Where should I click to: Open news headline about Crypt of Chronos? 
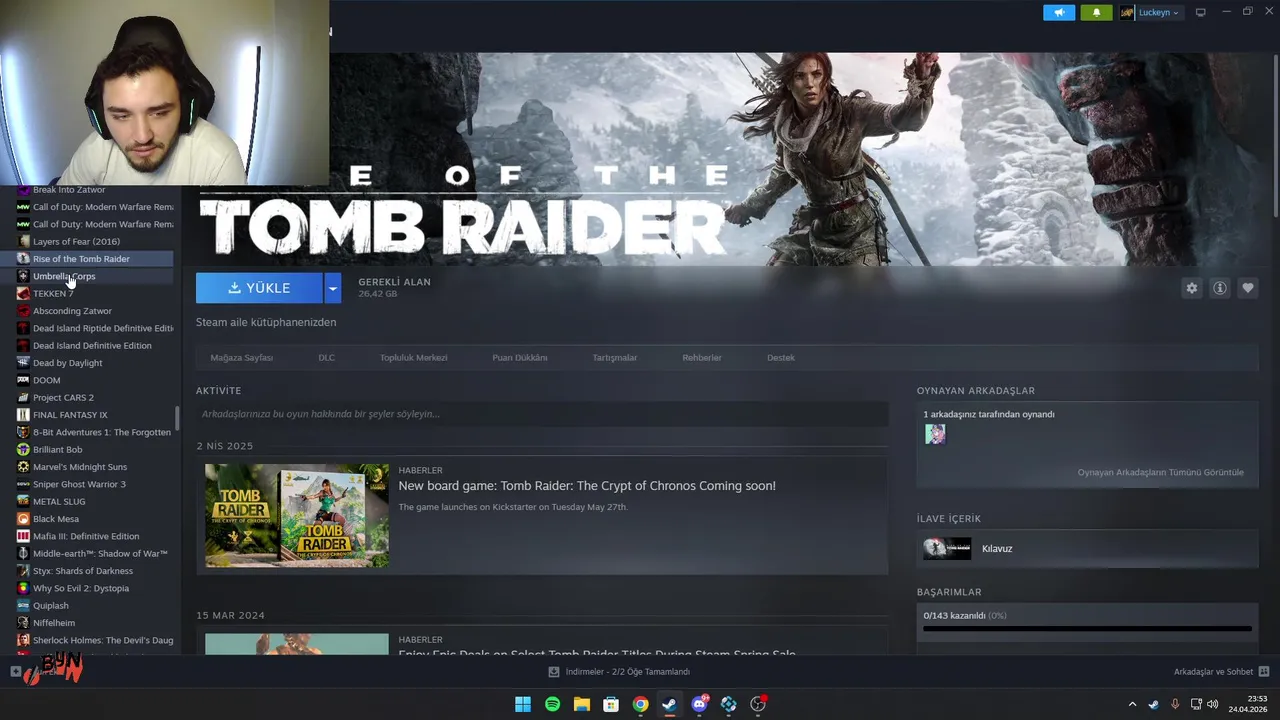coord(587,486)
